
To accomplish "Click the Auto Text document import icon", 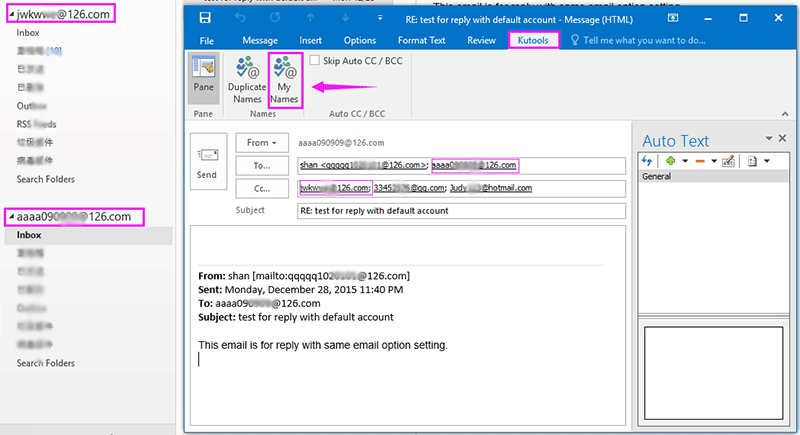I will [x=753, y=161].
